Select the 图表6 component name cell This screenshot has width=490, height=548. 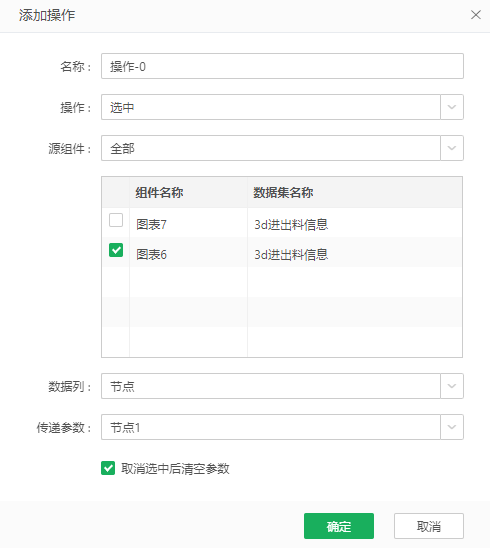point(188,254)
